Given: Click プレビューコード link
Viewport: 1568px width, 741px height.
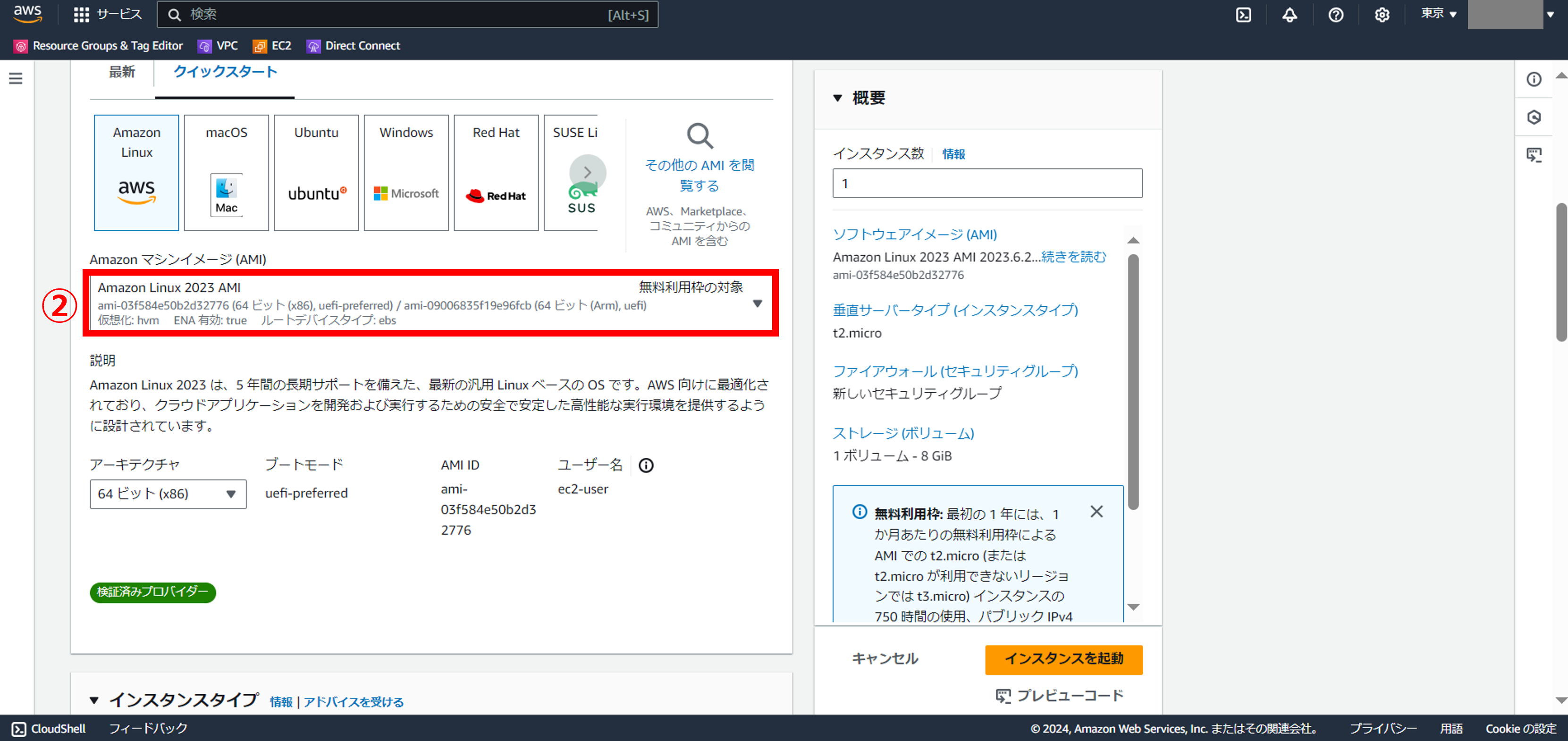Looking at the screenshot, I should pyautogui.click(x=1059, y=695).
